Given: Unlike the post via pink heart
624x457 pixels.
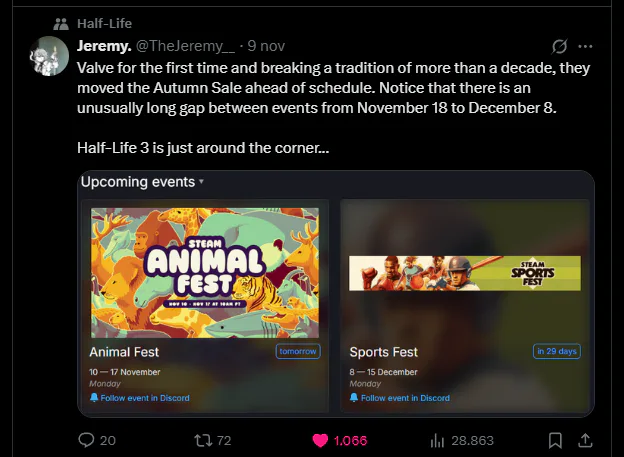Looking at the screenshot, I should [x=320, y=440].
